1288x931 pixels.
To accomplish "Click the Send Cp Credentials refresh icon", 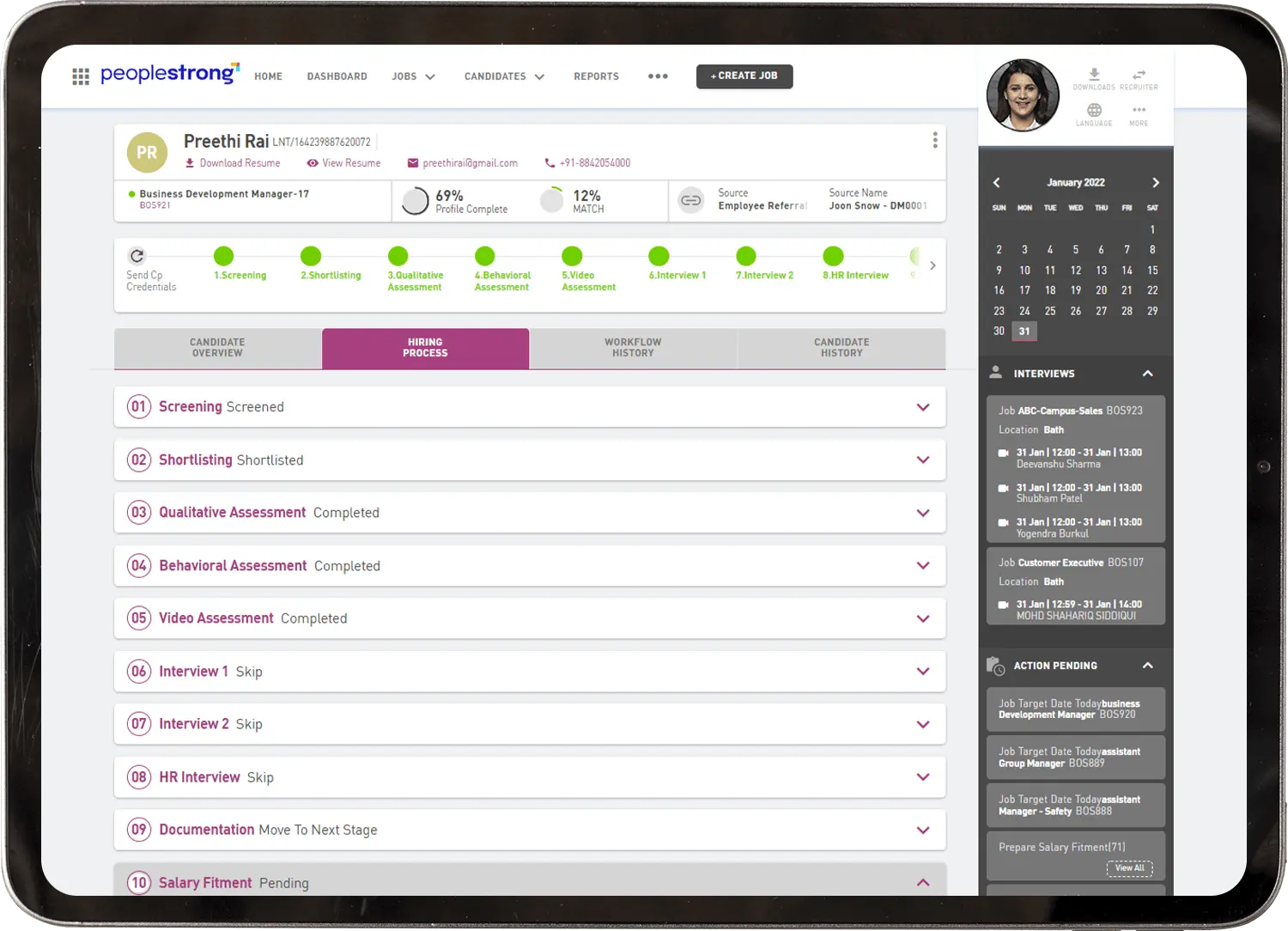I will 137,256.
